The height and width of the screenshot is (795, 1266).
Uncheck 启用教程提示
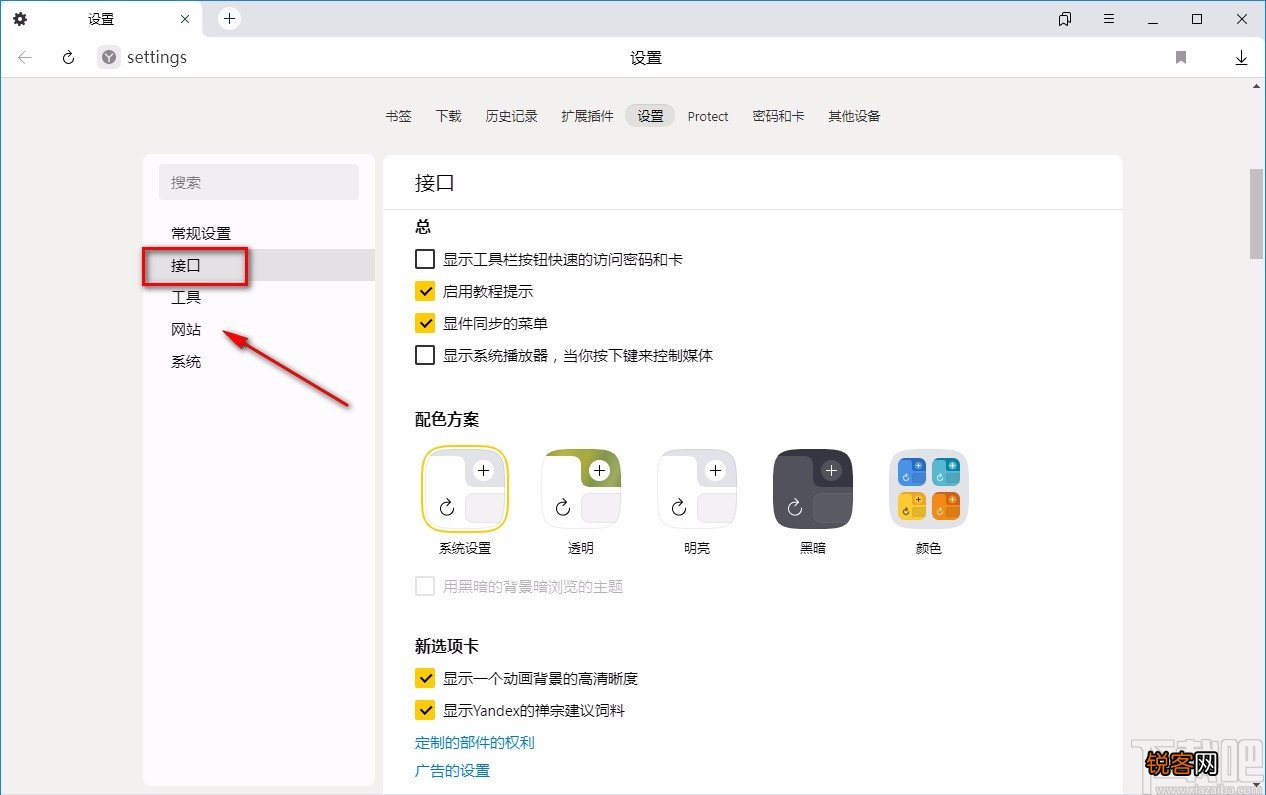(425, 291)
